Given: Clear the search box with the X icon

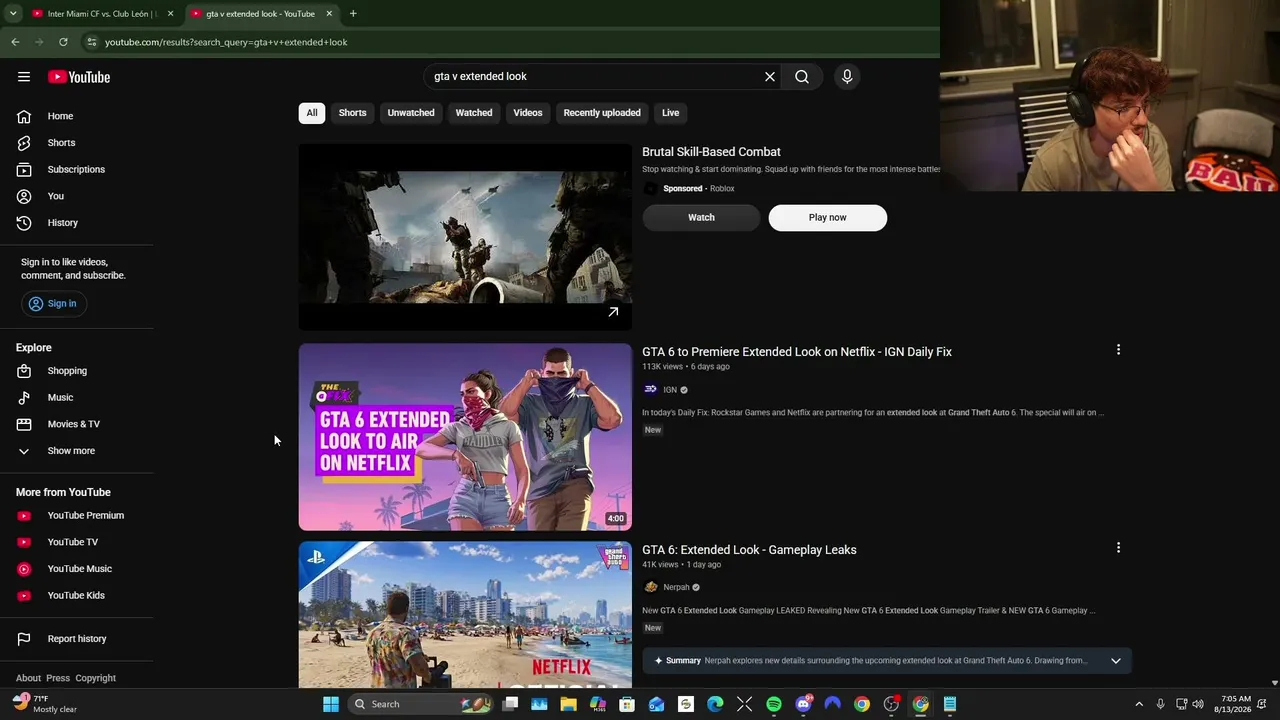Looking at the screenshot, I should coord(770,77).
